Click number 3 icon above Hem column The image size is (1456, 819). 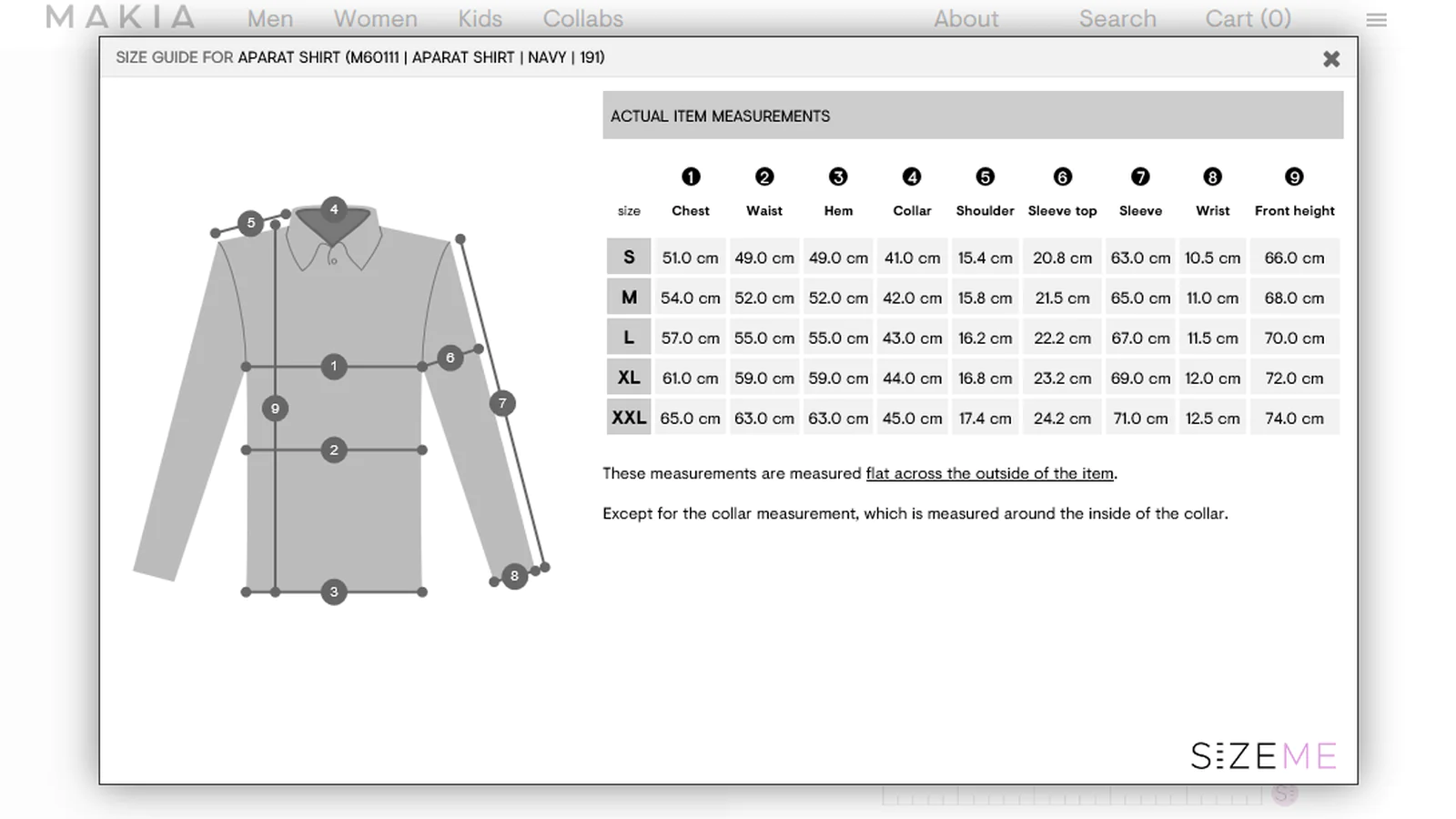[838, 177]
